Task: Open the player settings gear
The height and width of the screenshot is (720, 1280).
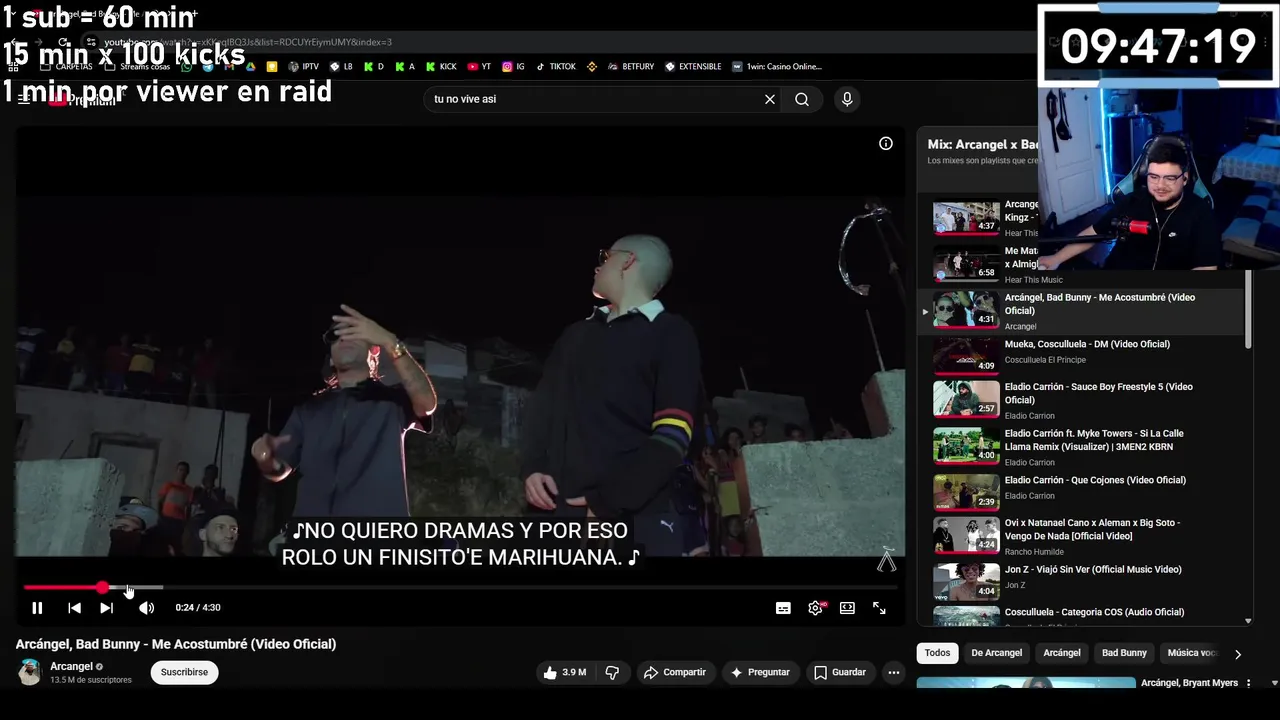Action: pyautogui.click(x=816, y=608)
